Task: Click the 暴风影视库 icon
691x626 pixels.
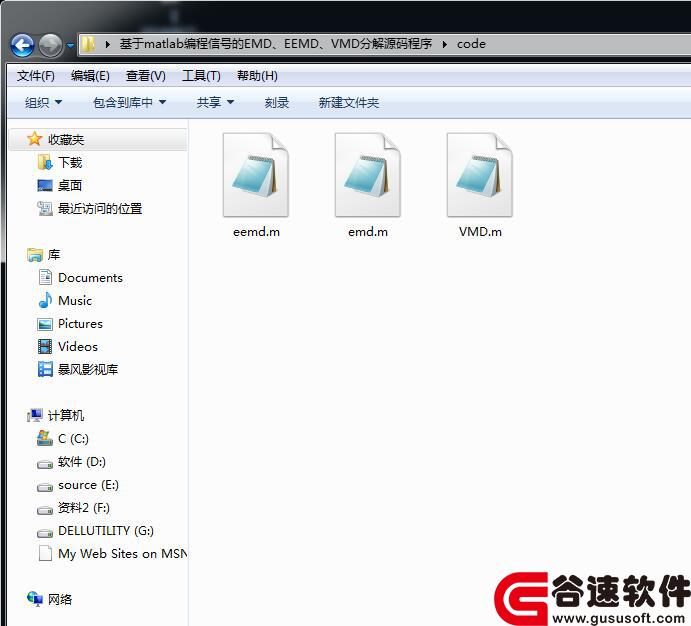Action: pos(45,369)
